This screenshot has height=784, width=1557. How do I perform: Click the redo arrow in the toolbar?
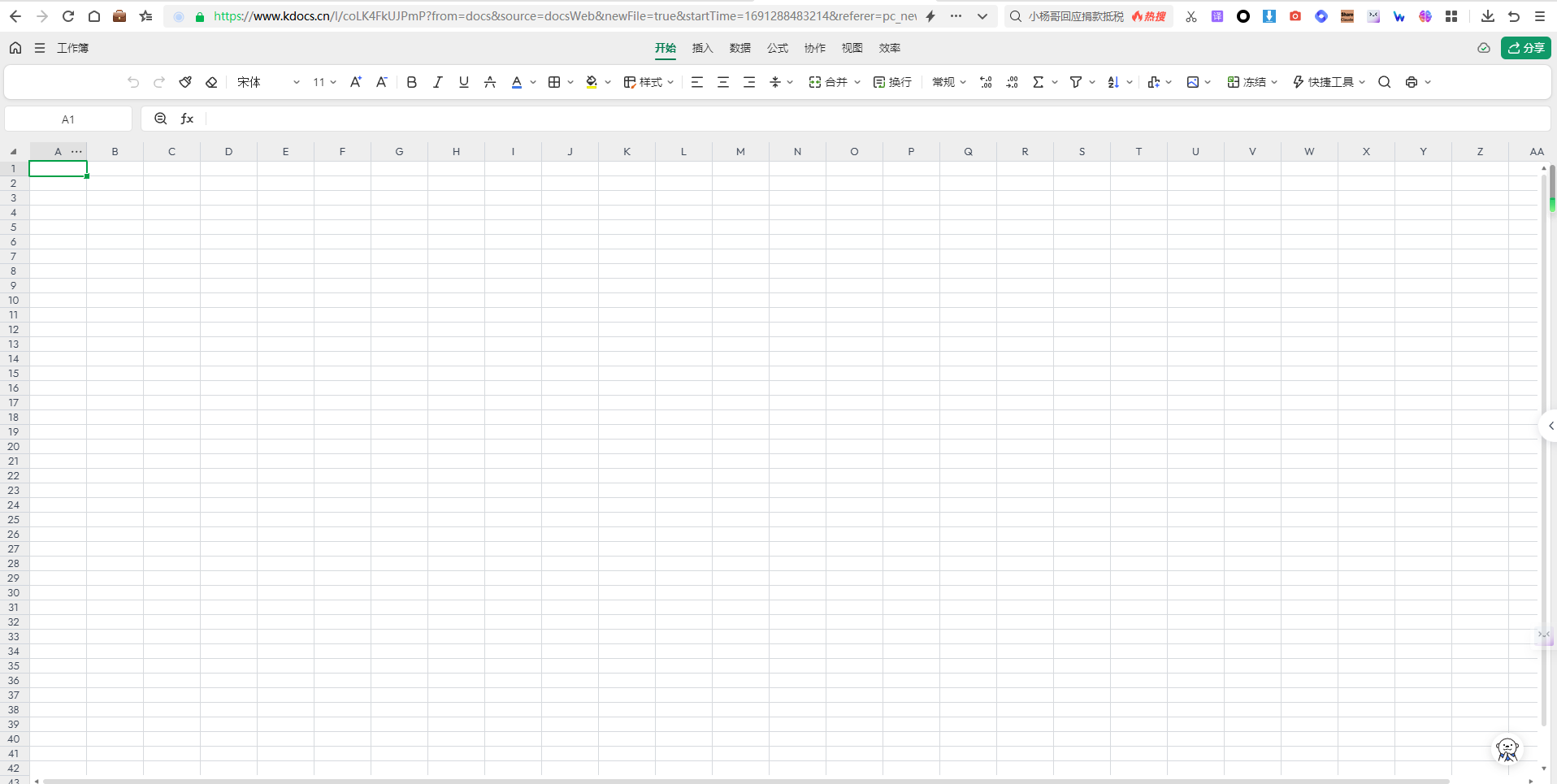(x=159, y=82)
